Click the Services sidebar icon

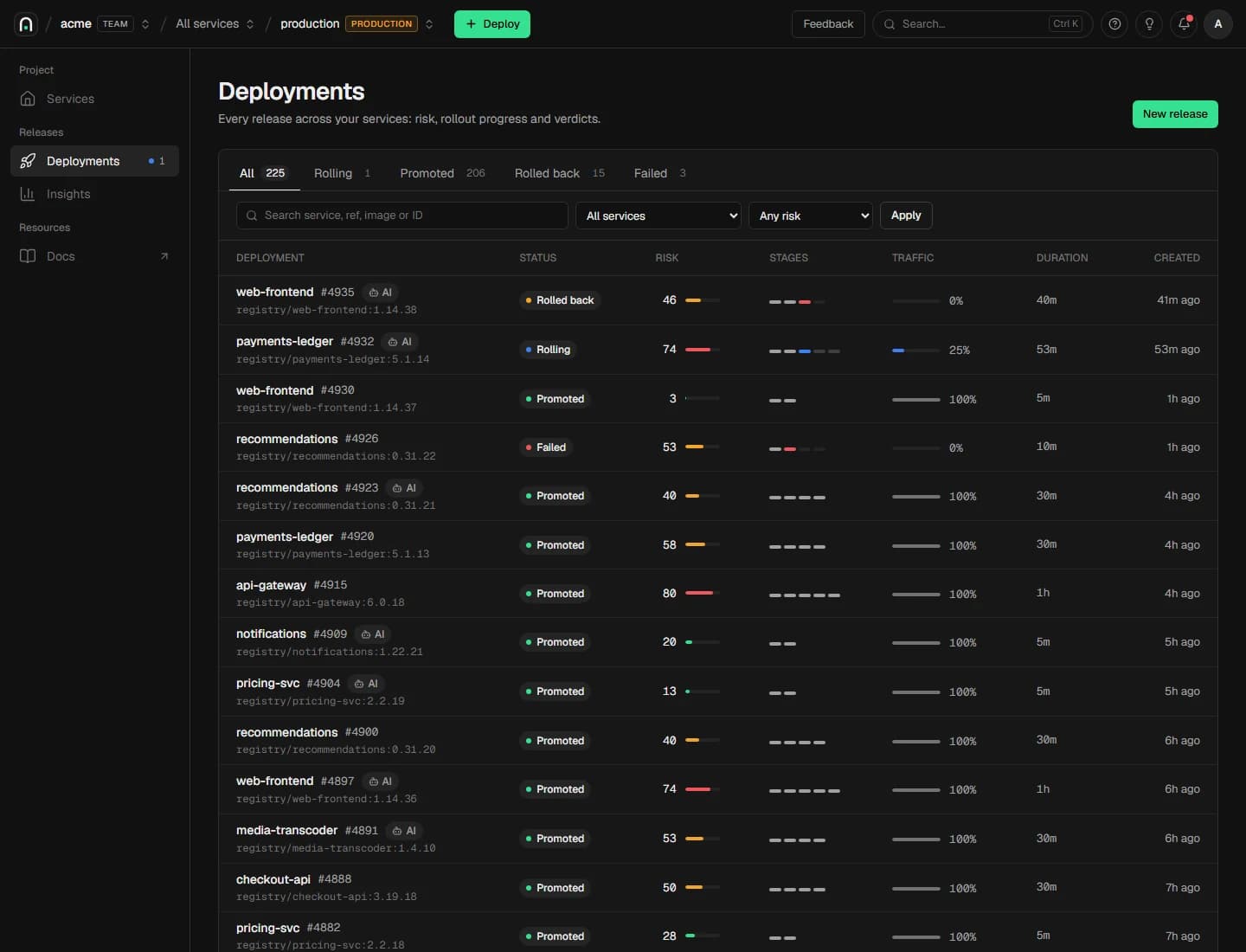pyautogui.click(x=28, y=99)
